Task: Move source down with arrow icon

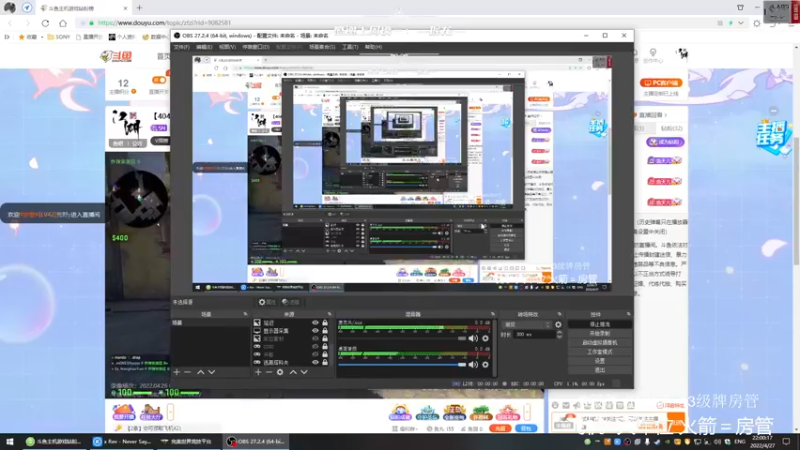Action: pyautogui.click(x=304, y=372)
